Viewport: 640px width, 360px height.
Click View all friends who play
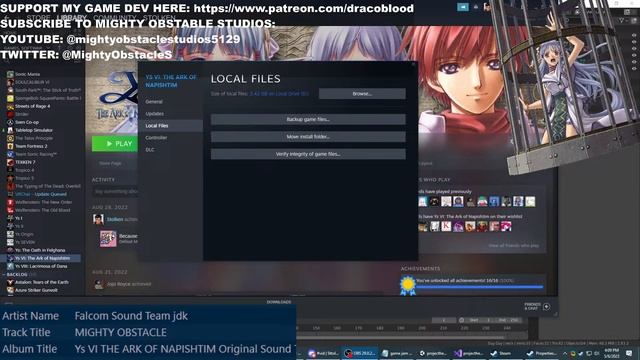tap(513, 245)
